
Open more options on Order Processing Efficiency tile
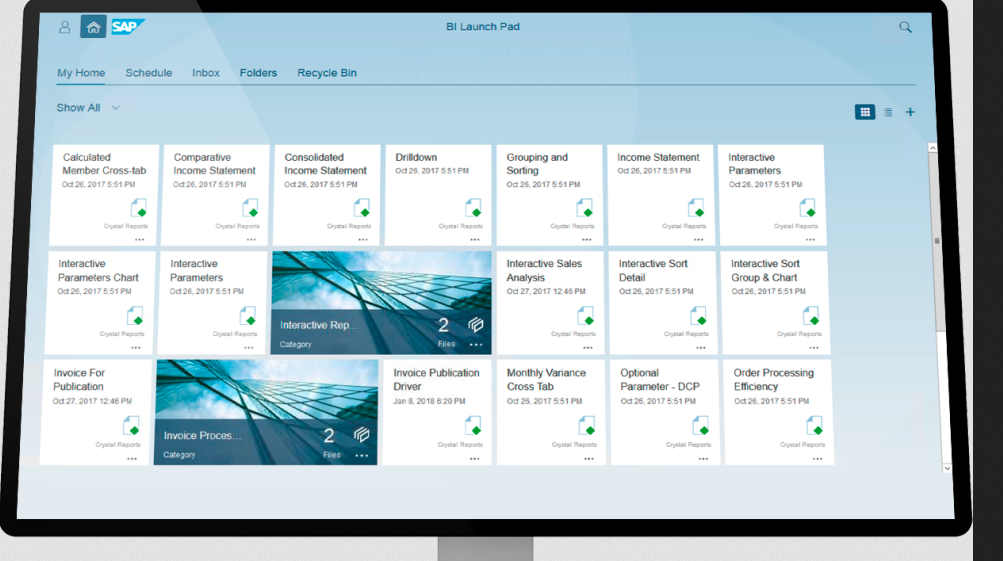pyautogui.click(x=817, y=457)
